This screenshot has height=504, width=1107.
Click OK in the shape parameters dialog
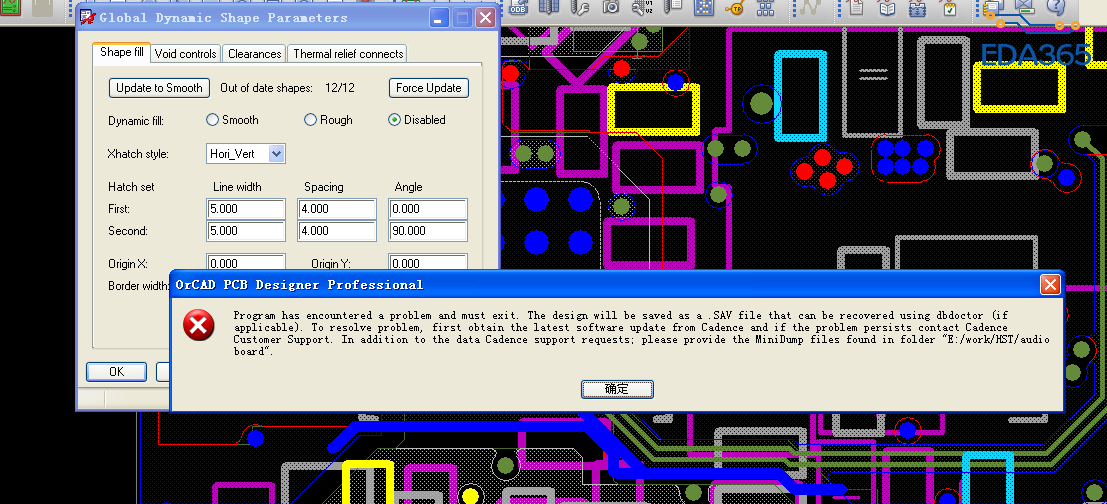[x=116, y=371]
